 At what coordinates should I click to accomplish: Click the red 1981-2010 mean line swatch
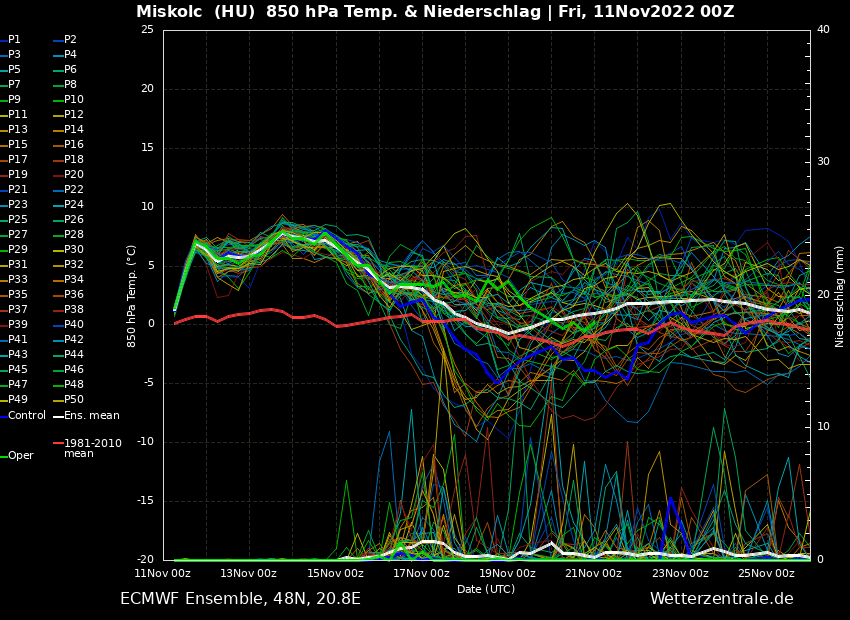[x=58, y=443]
